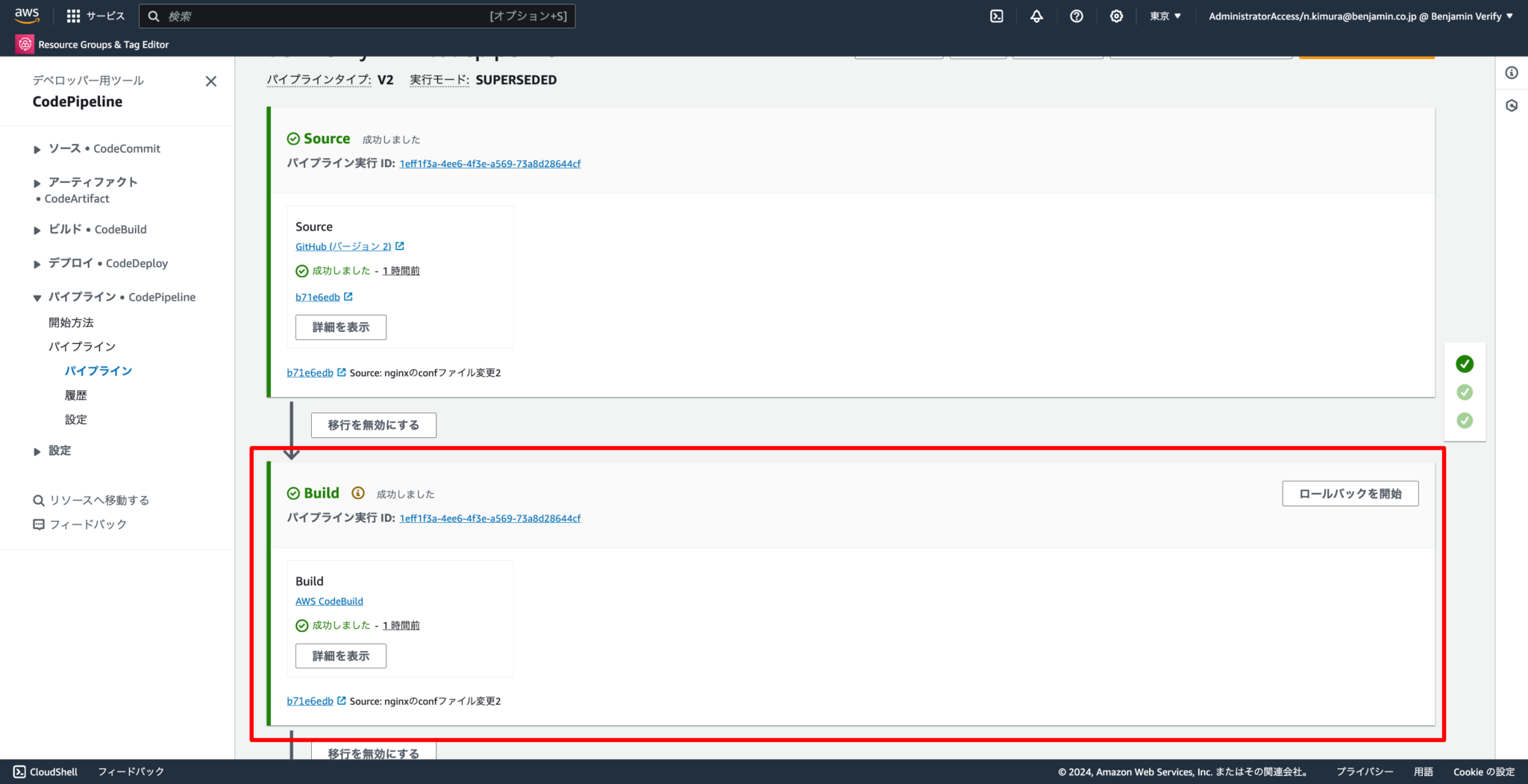Open the settings gear icon

coord(1117,16)
